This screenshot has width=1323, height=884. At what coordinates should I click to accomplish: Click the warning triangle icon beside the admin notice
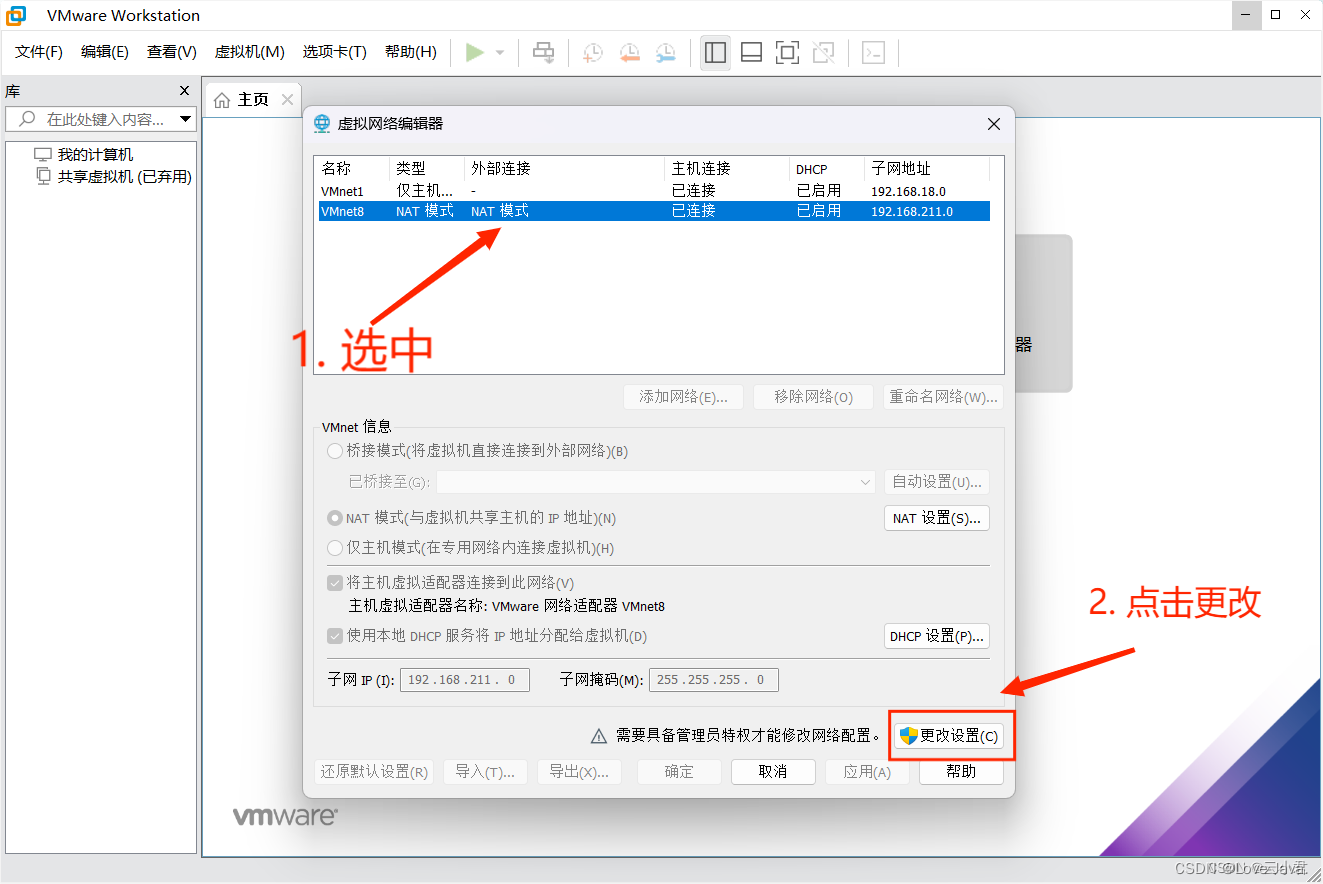(x=599, y=736)
